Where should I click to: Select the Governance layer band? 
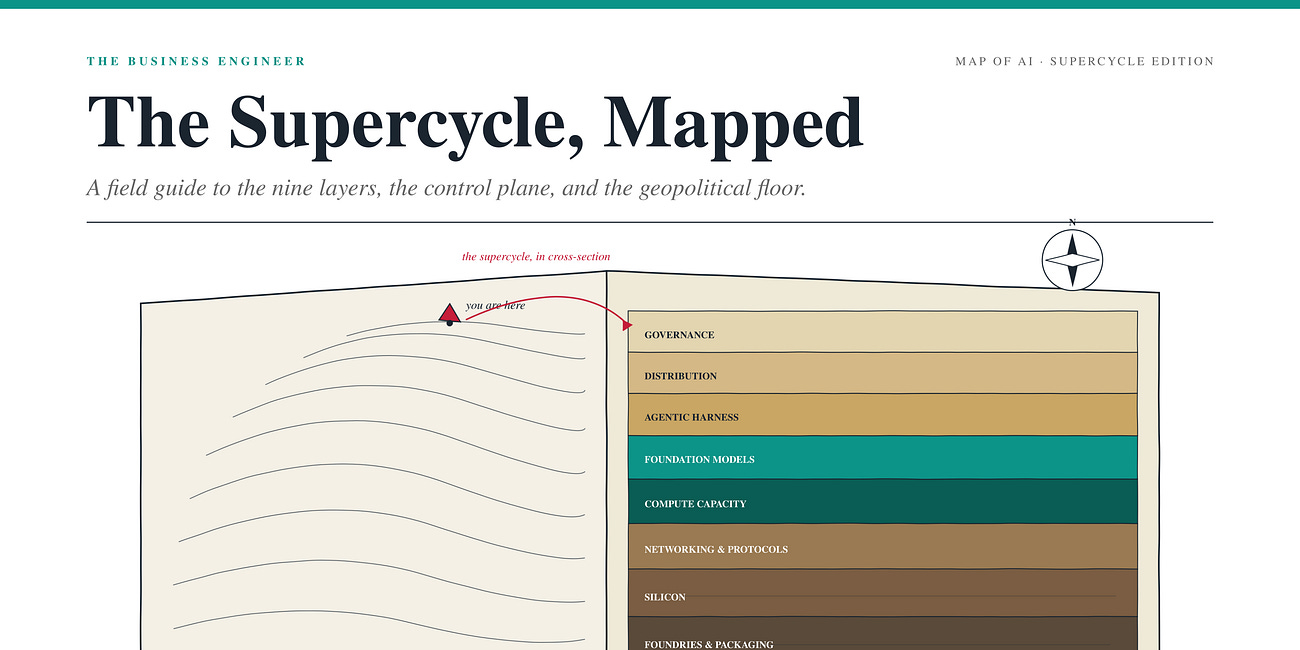pos(883,333)
